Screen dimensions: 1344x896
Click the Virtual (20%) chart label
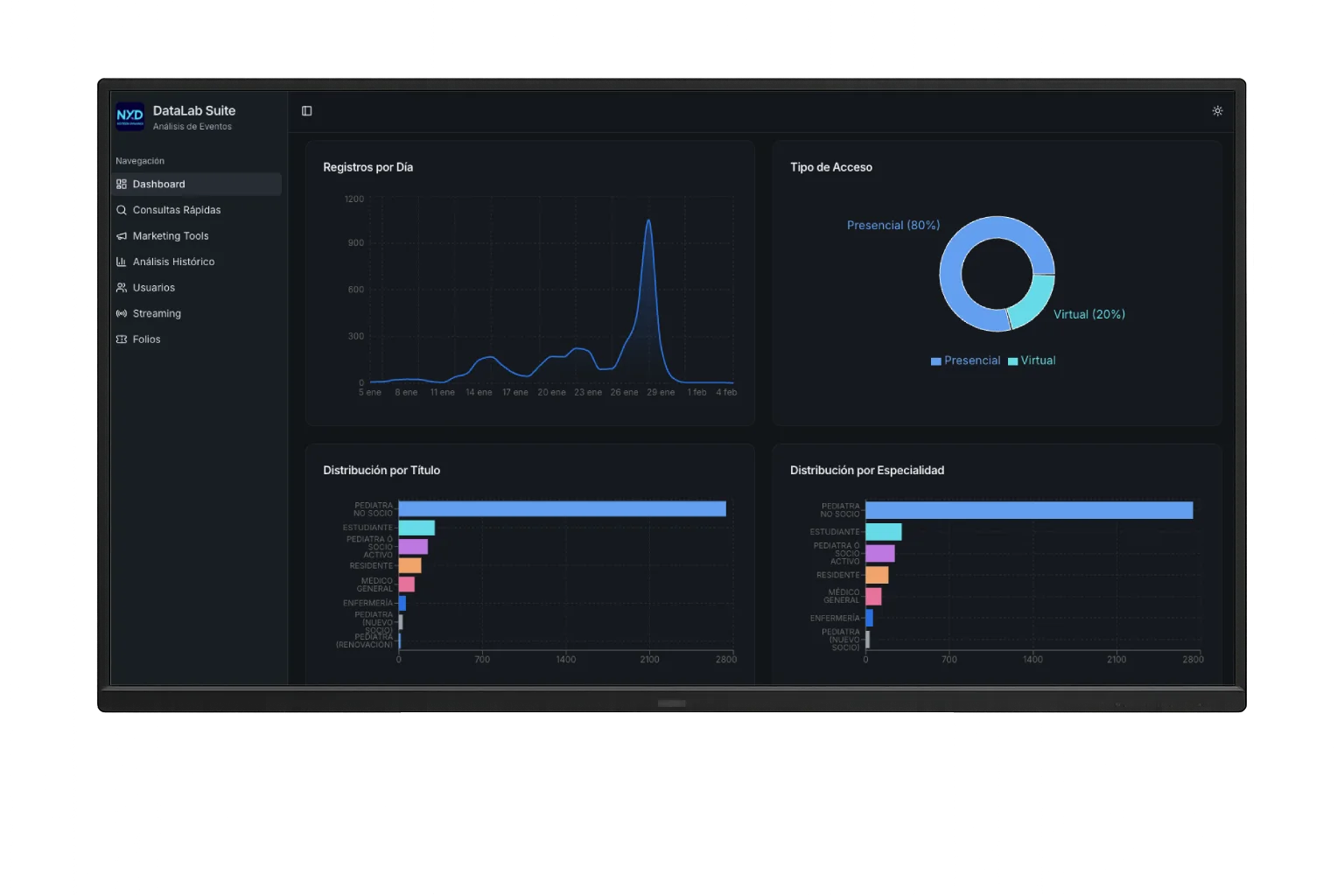pos(1089,314)
